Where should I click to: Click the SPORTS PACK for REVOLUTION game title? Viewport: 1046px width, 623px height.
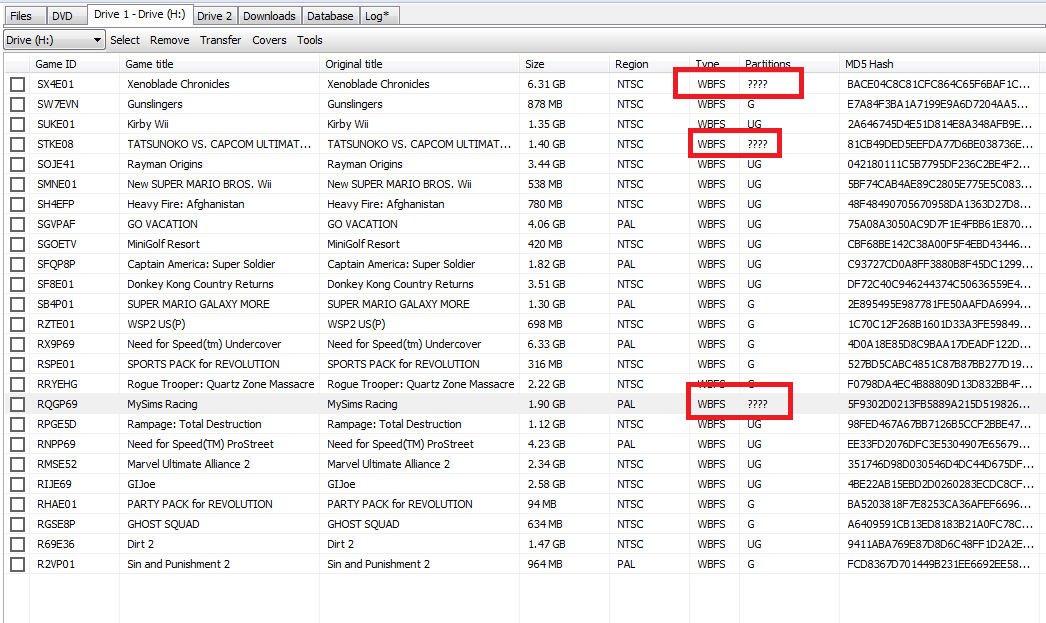pyautogui.click(x=203, y=364)
